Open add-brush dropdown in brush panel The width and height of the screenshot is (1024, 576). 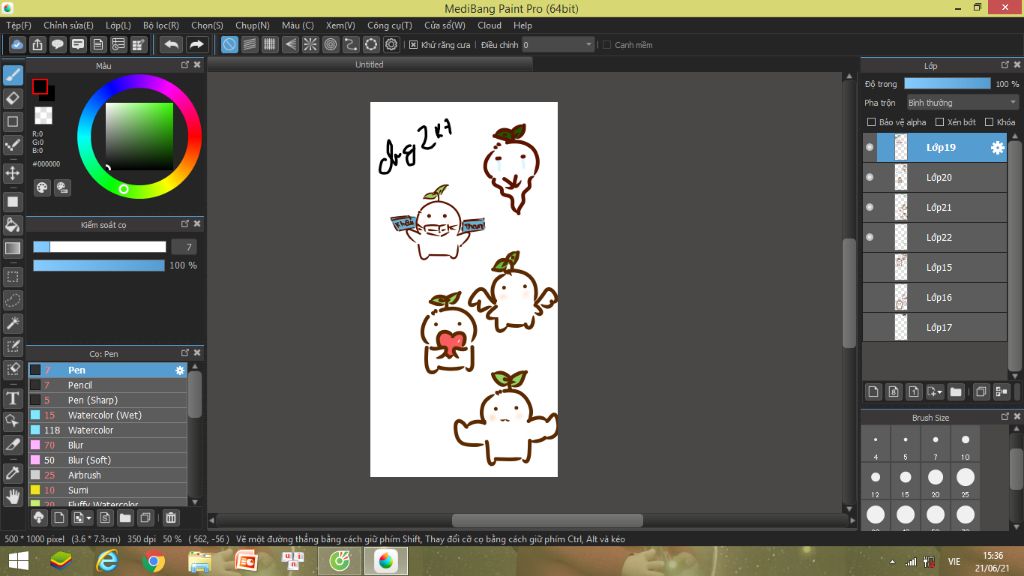[x=82, y=518]
